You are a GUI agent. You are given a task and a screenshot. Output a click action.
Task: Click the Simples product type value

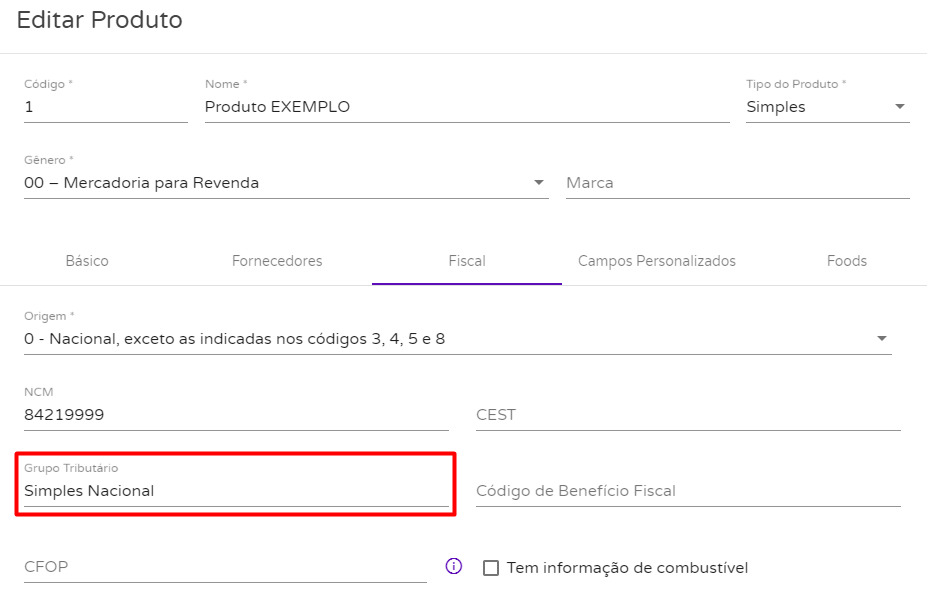(x=776, y=107)
